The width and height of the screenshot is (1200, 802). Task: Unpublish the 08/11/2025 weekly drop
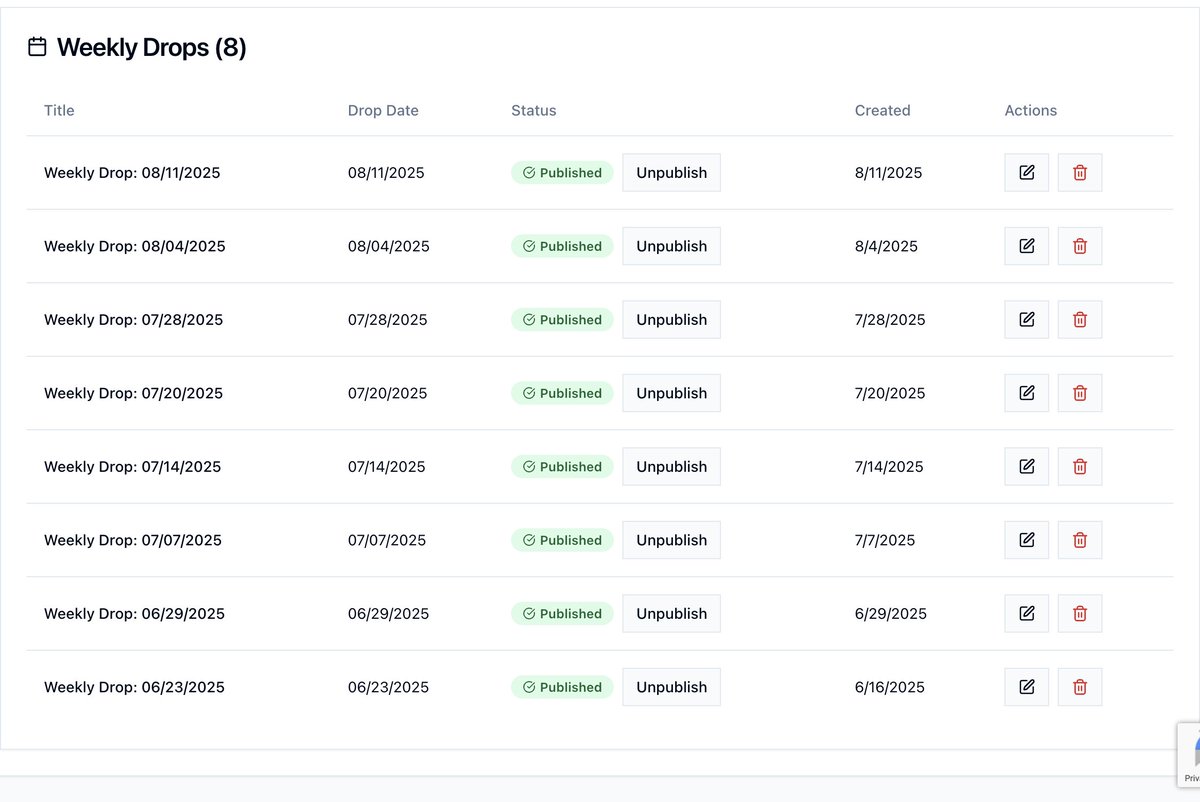point(671,173)
